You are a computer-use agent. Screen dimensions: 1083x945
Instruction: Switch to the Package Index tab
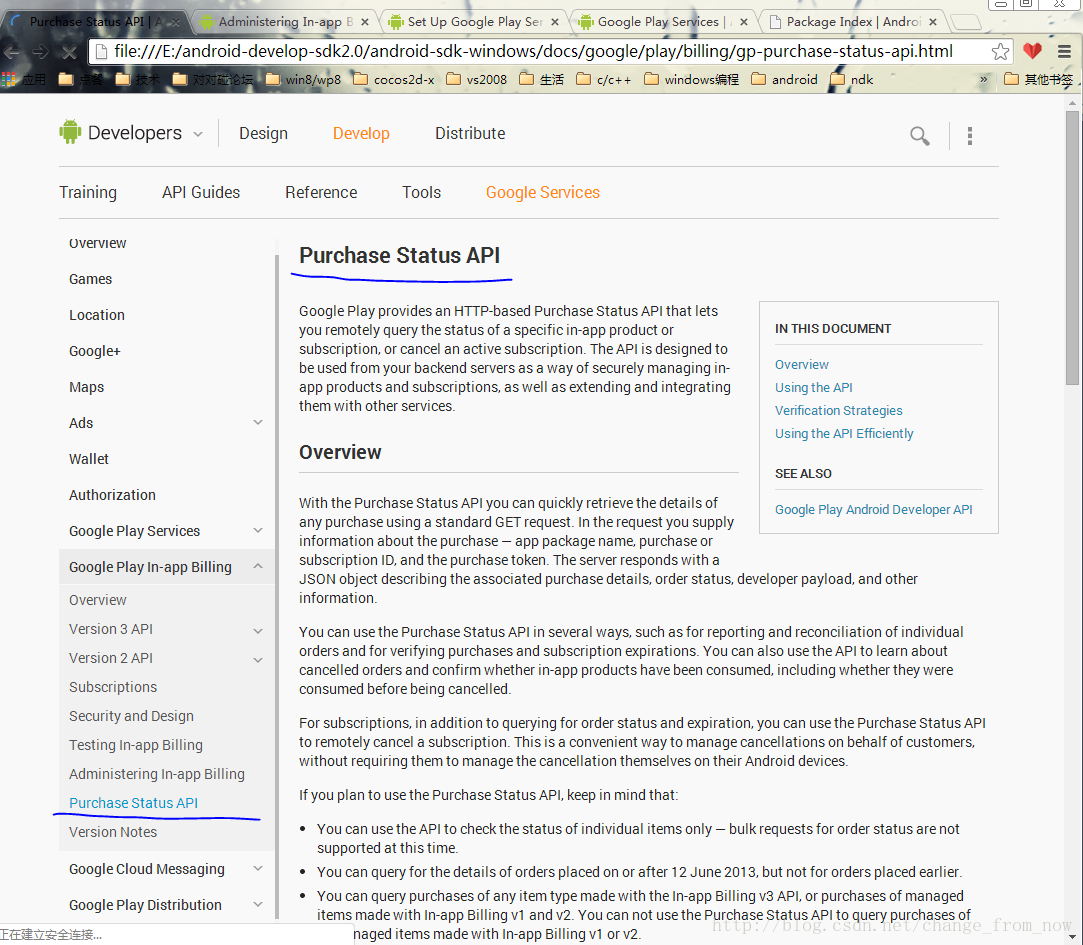click(x=853, y=22)
